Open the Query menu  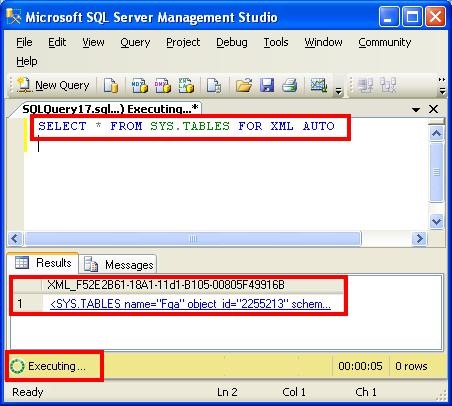[135, 42]
